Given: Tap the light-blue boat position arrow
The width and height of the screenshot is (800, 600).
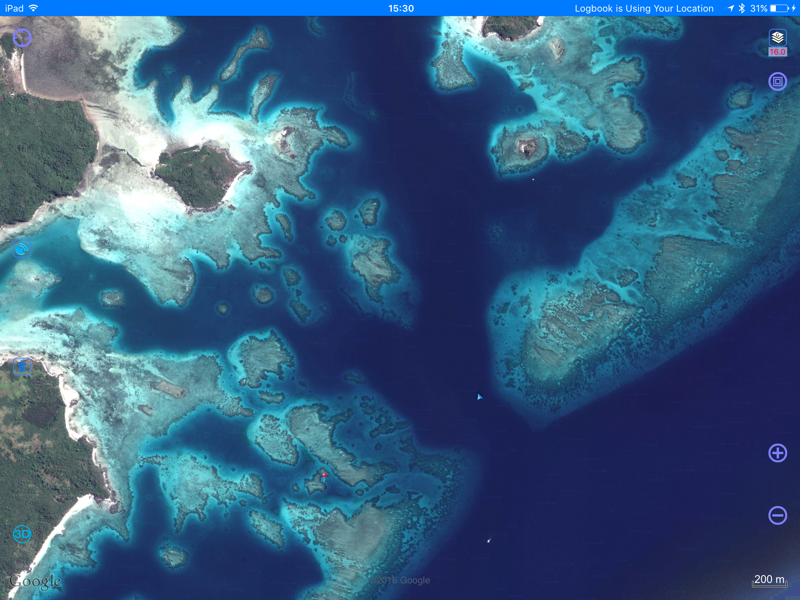Looking at the screenshot, I should pos(480,397).
